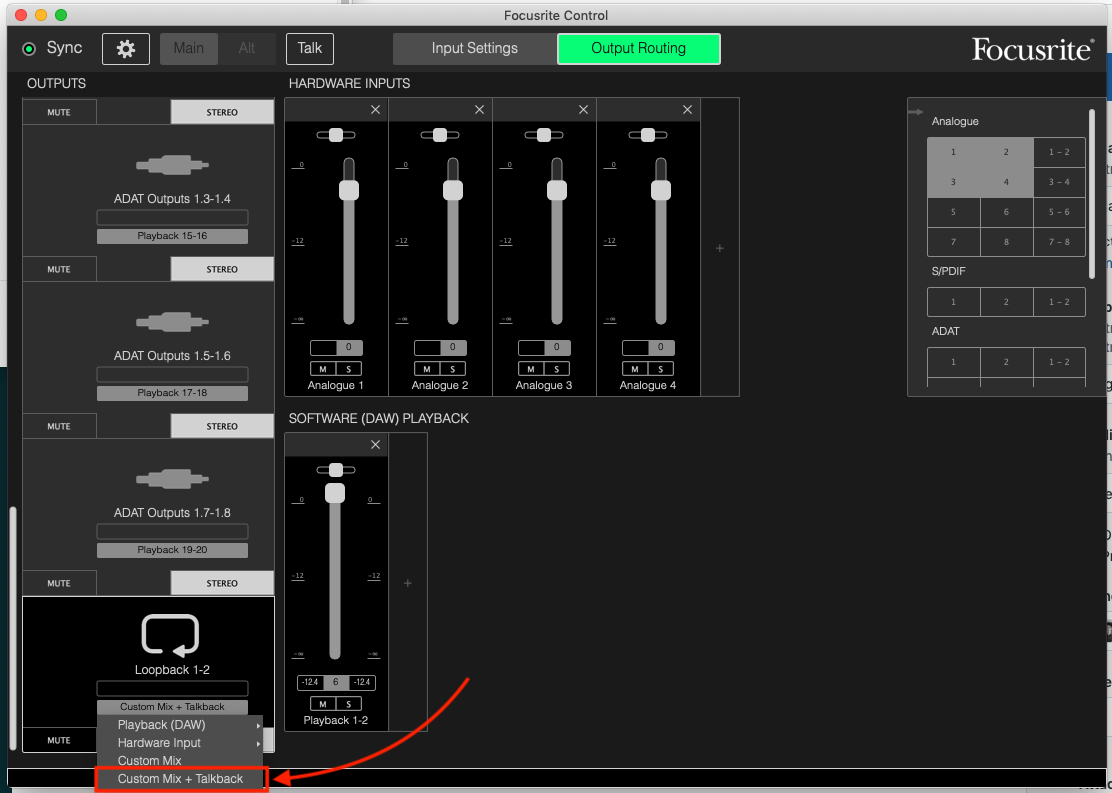
Task: Mute the Analogue 2 channel
Action: (x=427, y=369)
